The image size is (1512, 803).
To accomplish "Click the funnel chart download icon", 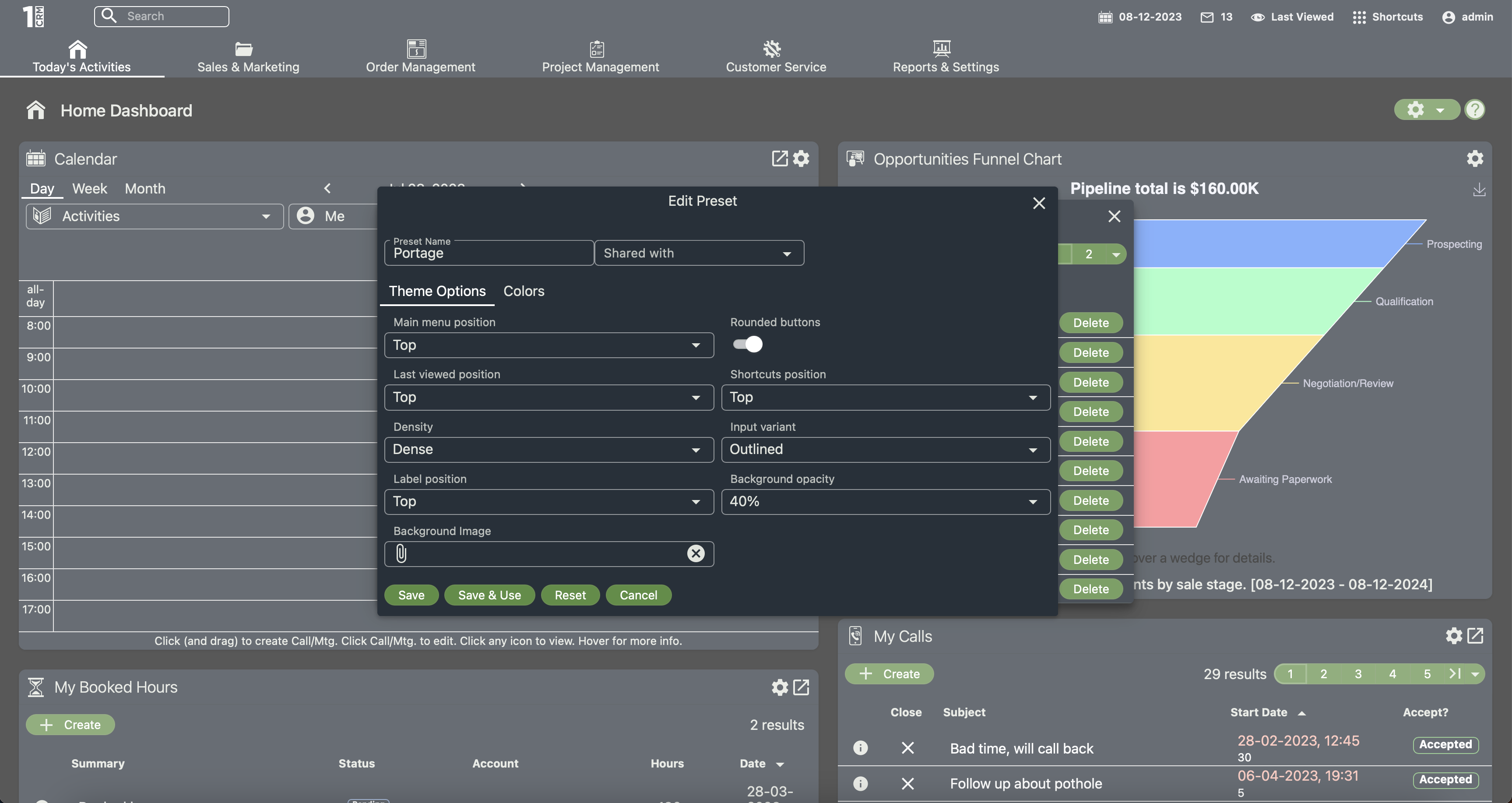I will tap(1479, 190).
